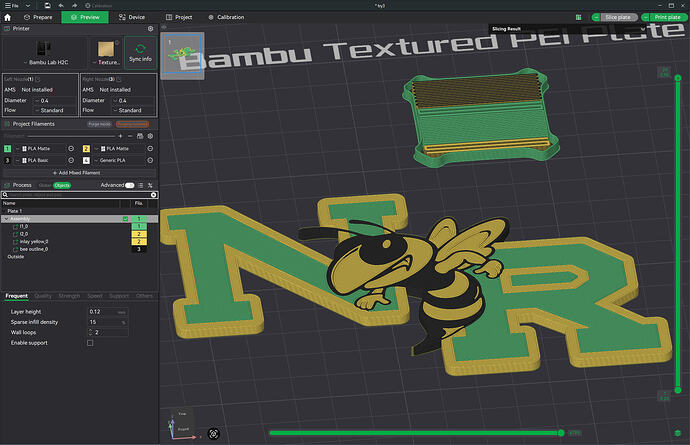The image size is (690, 445).
Task: Switch process scope to Global
Action: point(45,185)
